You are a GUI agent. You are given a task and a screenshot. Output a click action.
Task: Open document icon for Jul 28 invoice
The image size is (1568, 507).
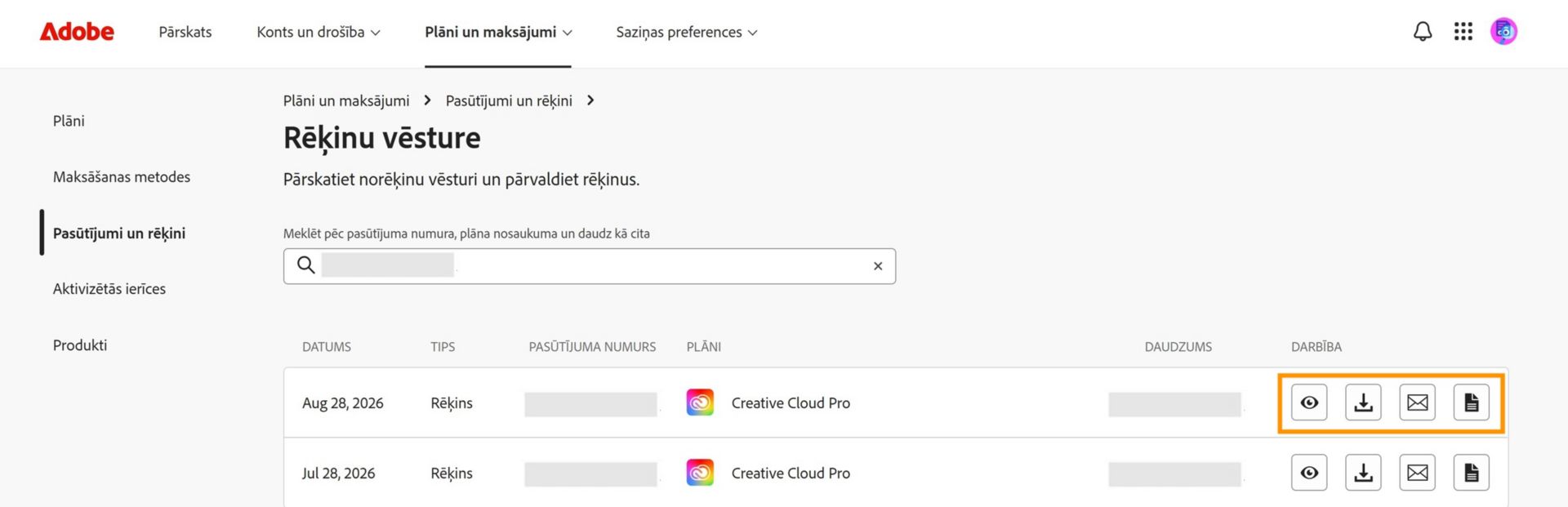point(1472,473)
